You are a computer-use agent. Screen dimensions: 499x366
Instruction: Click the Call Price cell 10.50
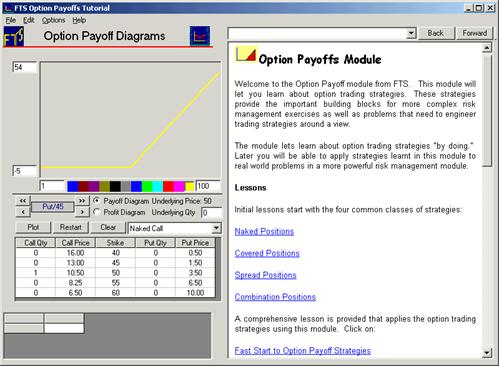(x=76, y=273)
